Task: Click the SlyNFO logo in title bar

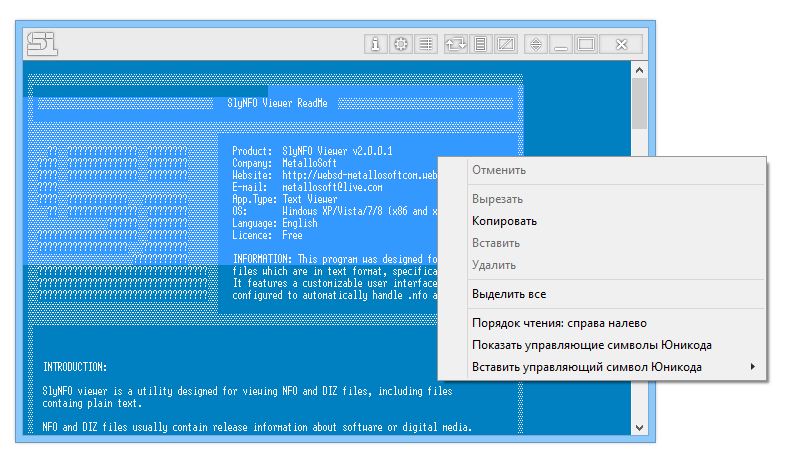Action: (x=42, y=44)
